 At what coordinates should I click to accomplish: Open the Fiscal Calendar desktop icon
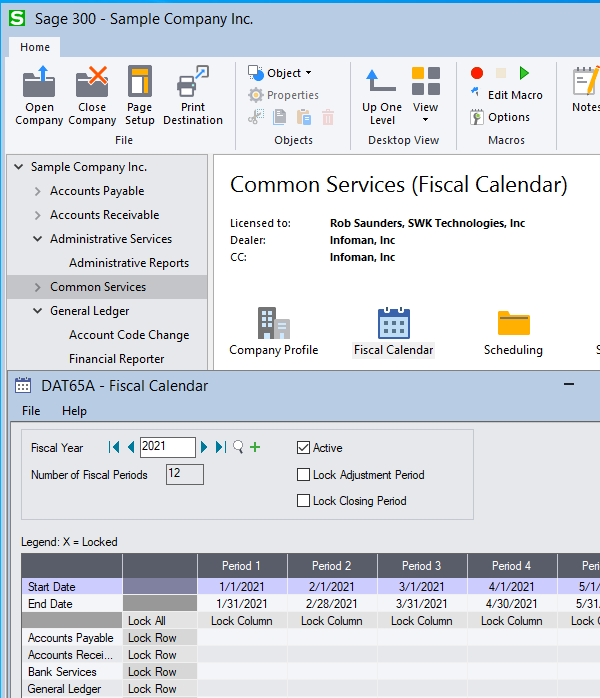click(393, 324)
